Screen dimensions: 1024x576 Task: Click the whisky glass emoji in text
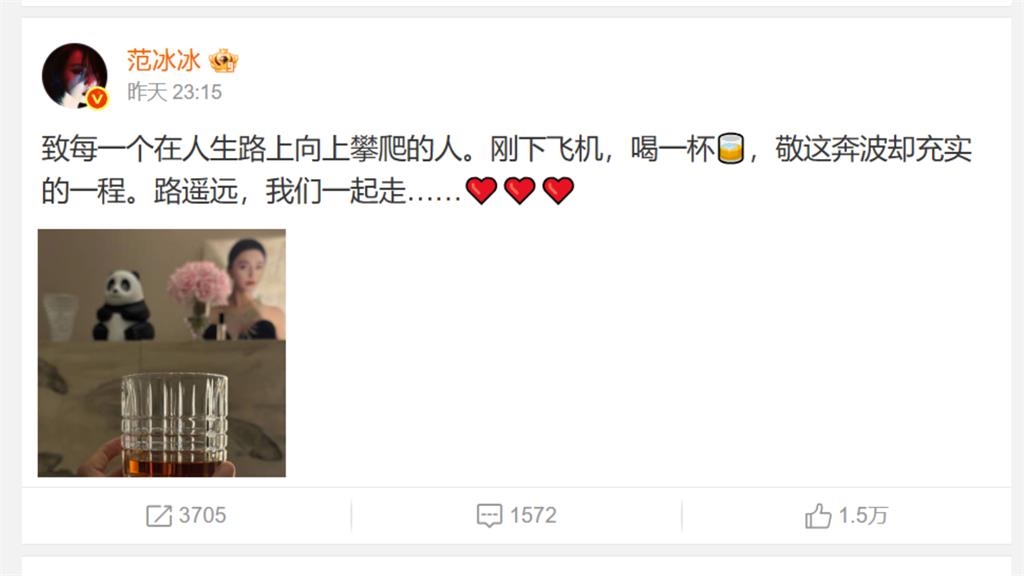pyautogui.click(x=731, y=148)
